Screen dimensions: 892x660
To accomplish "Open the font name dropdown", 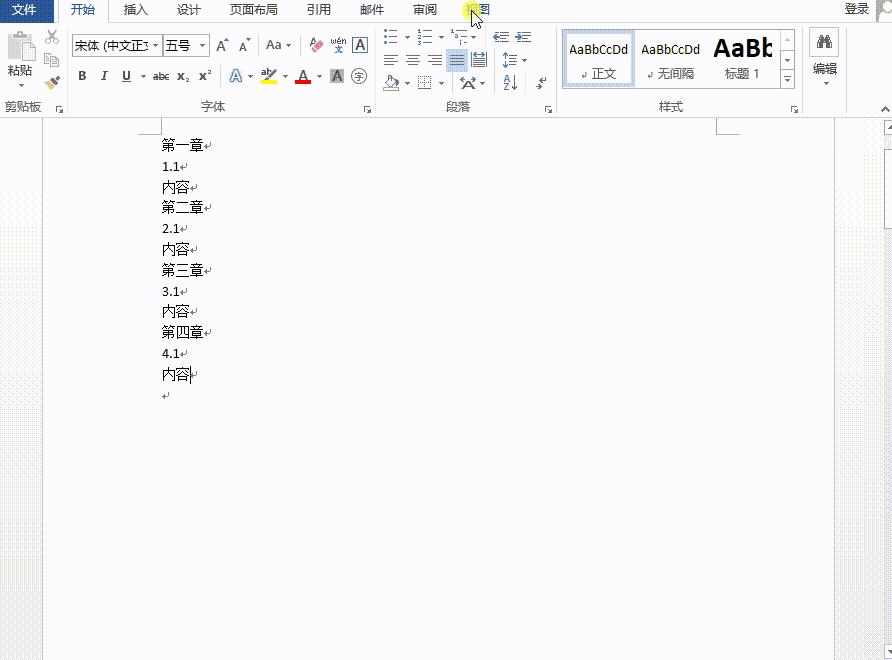I will click(155, 46).
